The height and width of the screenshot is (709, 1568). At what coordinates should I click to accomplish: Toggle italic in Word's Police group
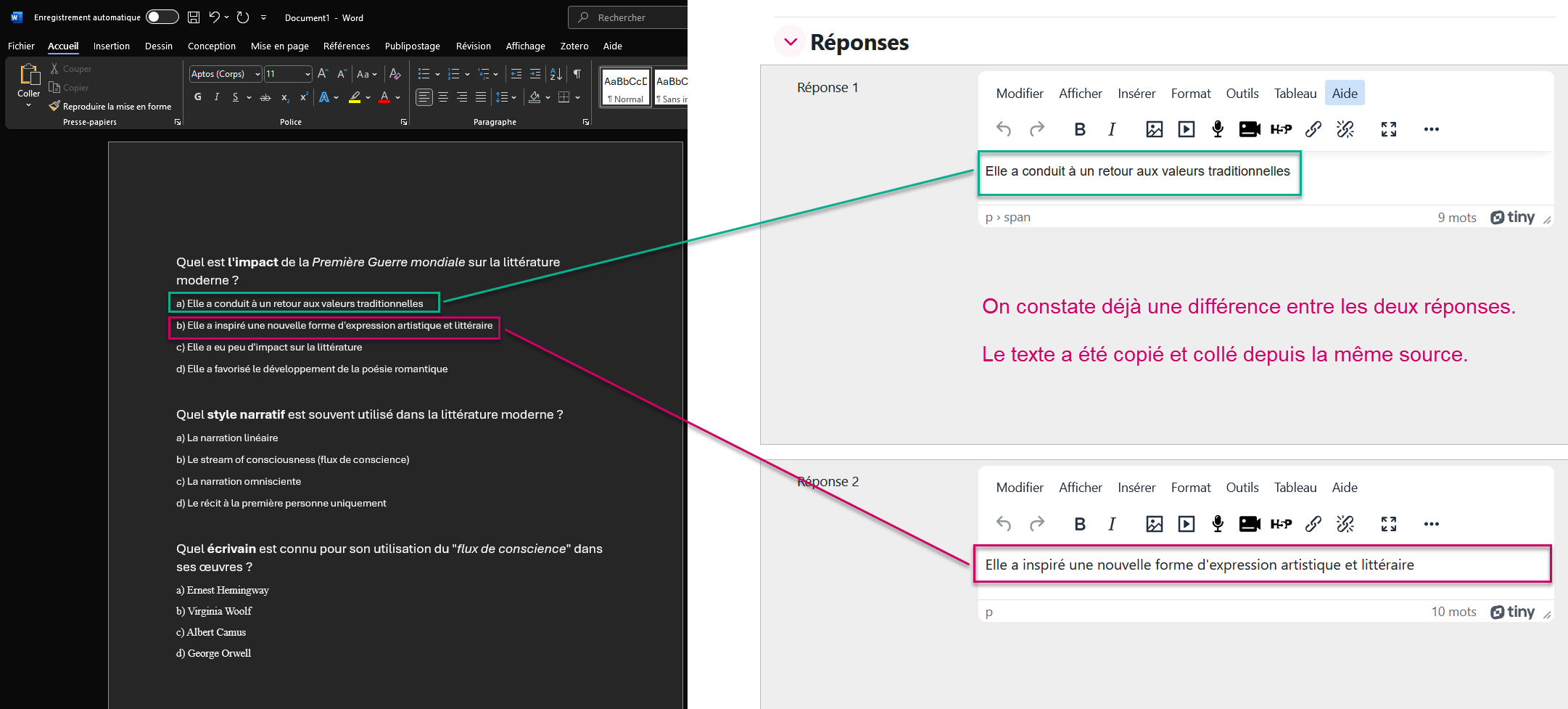tap(216, 97)
